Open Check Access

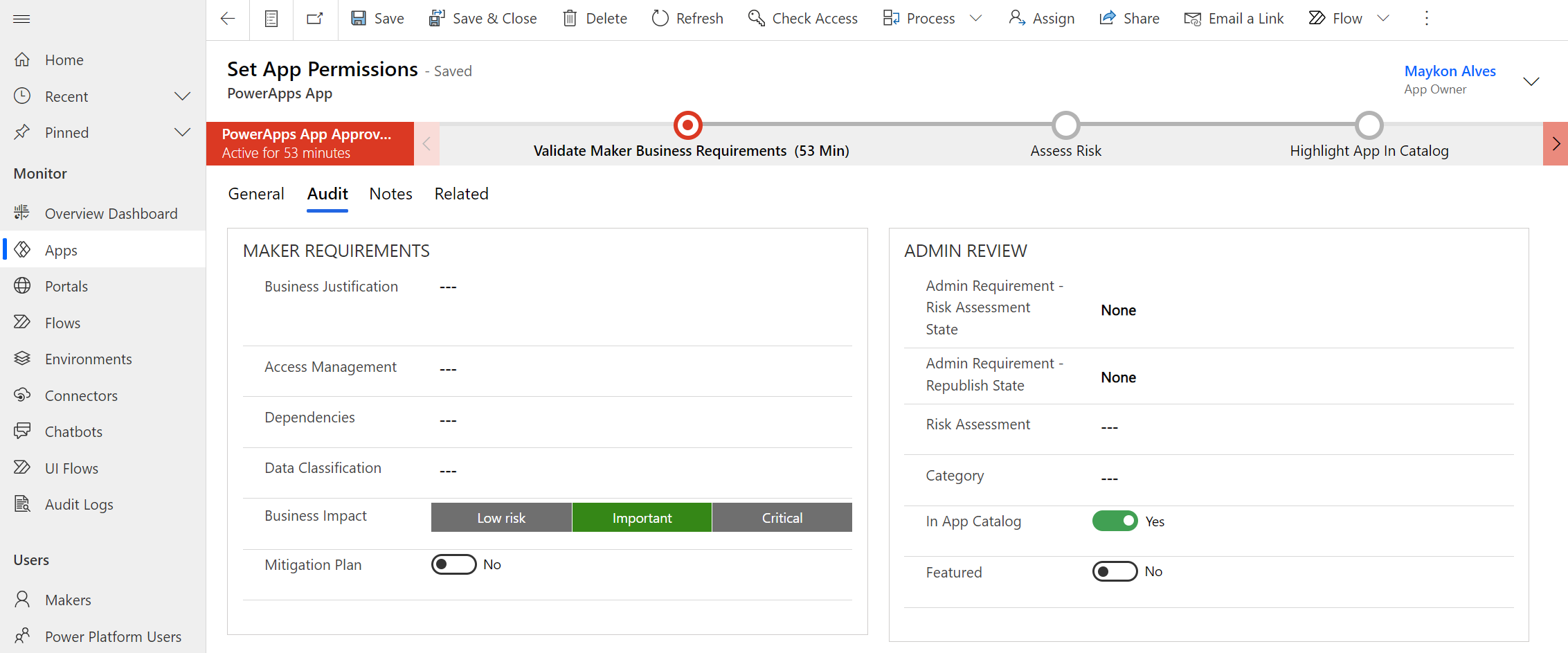[802, 18]
